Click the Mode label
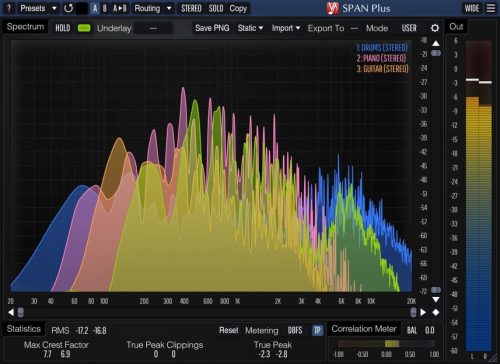Image resolution: width=500 pixels, height=364 pixels. (x=377, y=28)
